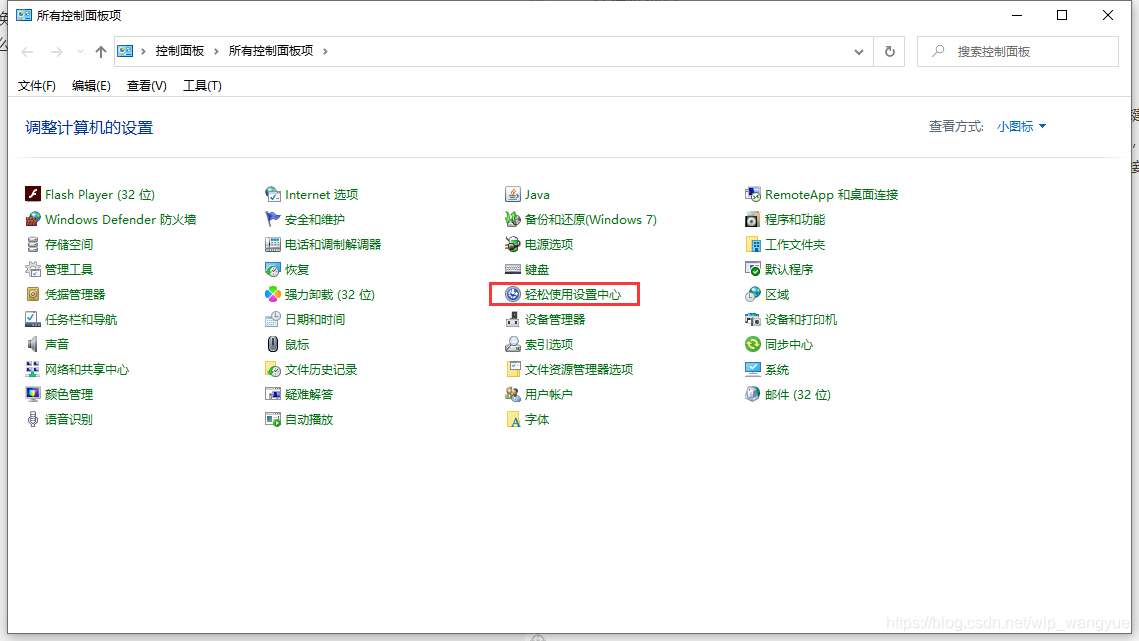Open the 文件历史记录 link

[321, 369]
